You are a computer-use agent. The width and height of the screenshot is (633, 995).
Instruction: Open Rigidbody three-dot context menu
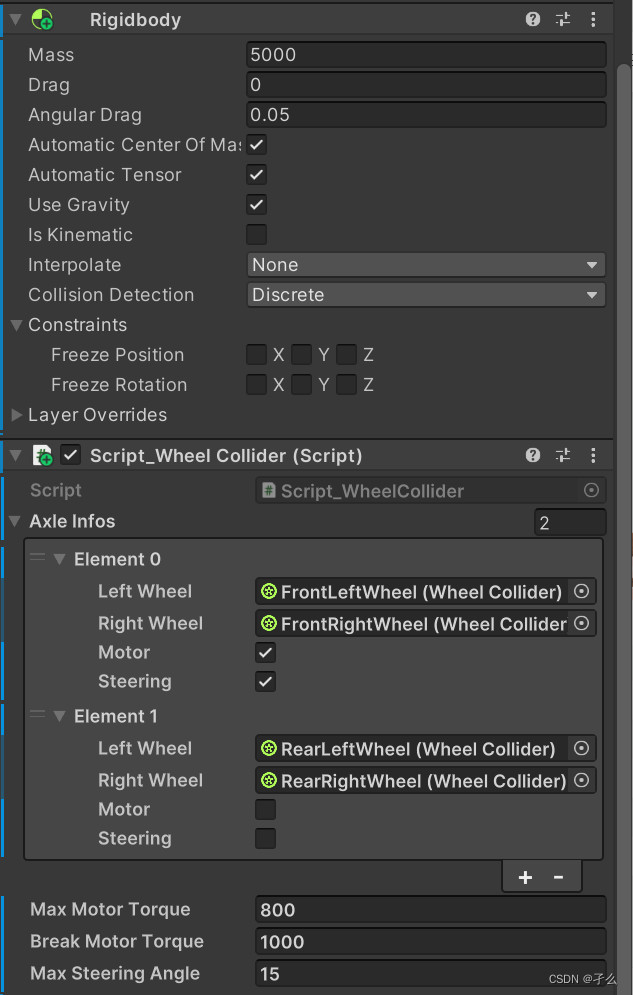[594, 19]
